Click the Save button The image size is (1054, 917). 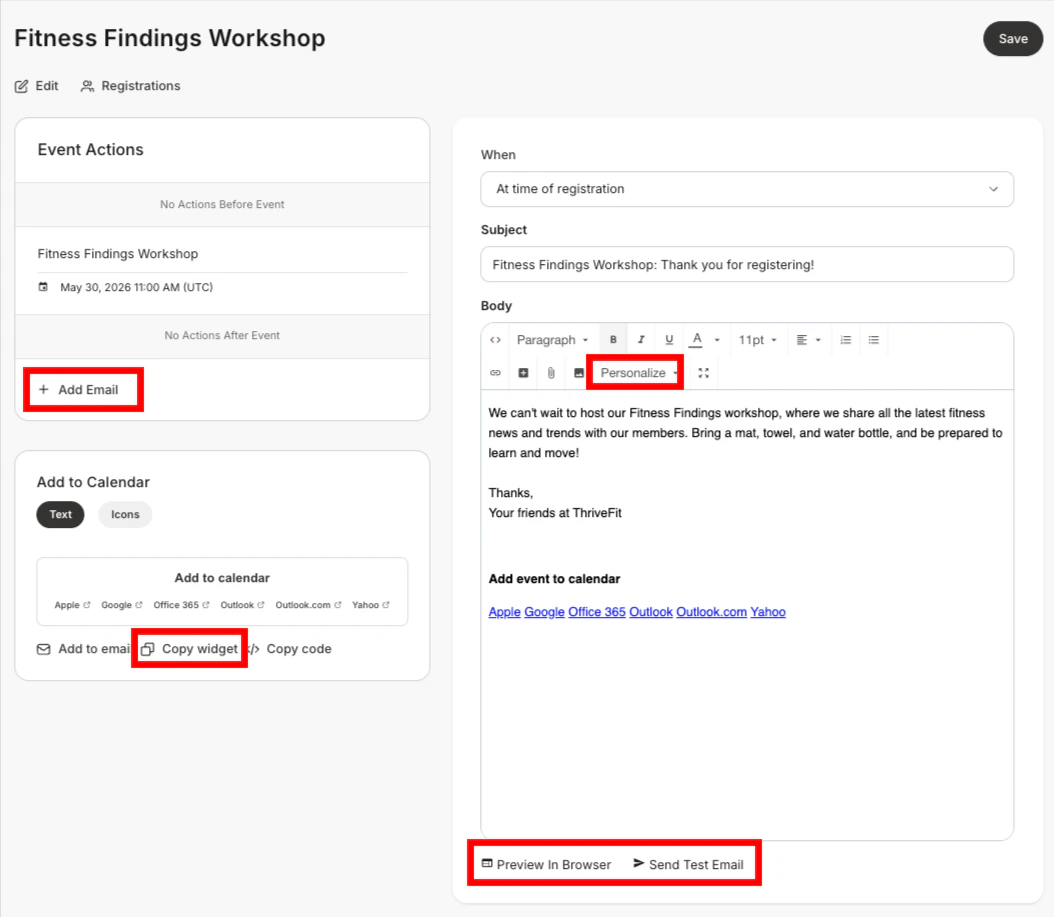(x=1012, y=39)
